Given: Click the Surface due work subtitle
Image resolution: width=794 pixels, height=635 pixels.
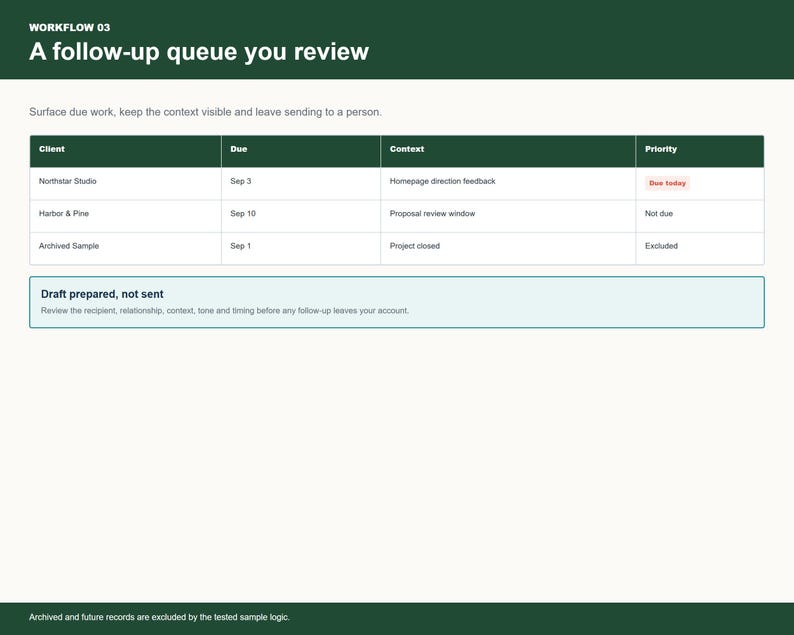Looking at the screenshot, I should [x=205, y=112].
